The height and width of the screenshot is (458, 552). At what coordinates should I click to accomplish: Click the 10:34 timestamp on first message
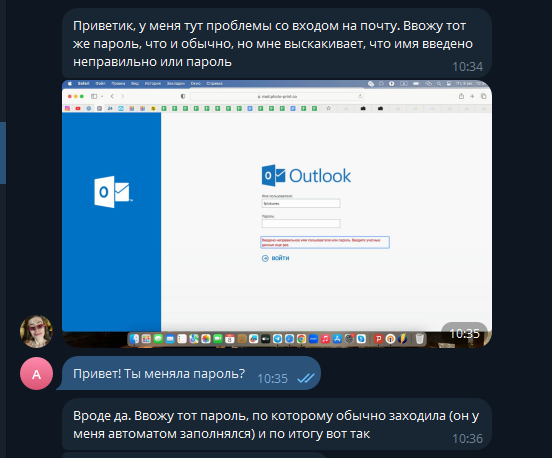(467, 67)
